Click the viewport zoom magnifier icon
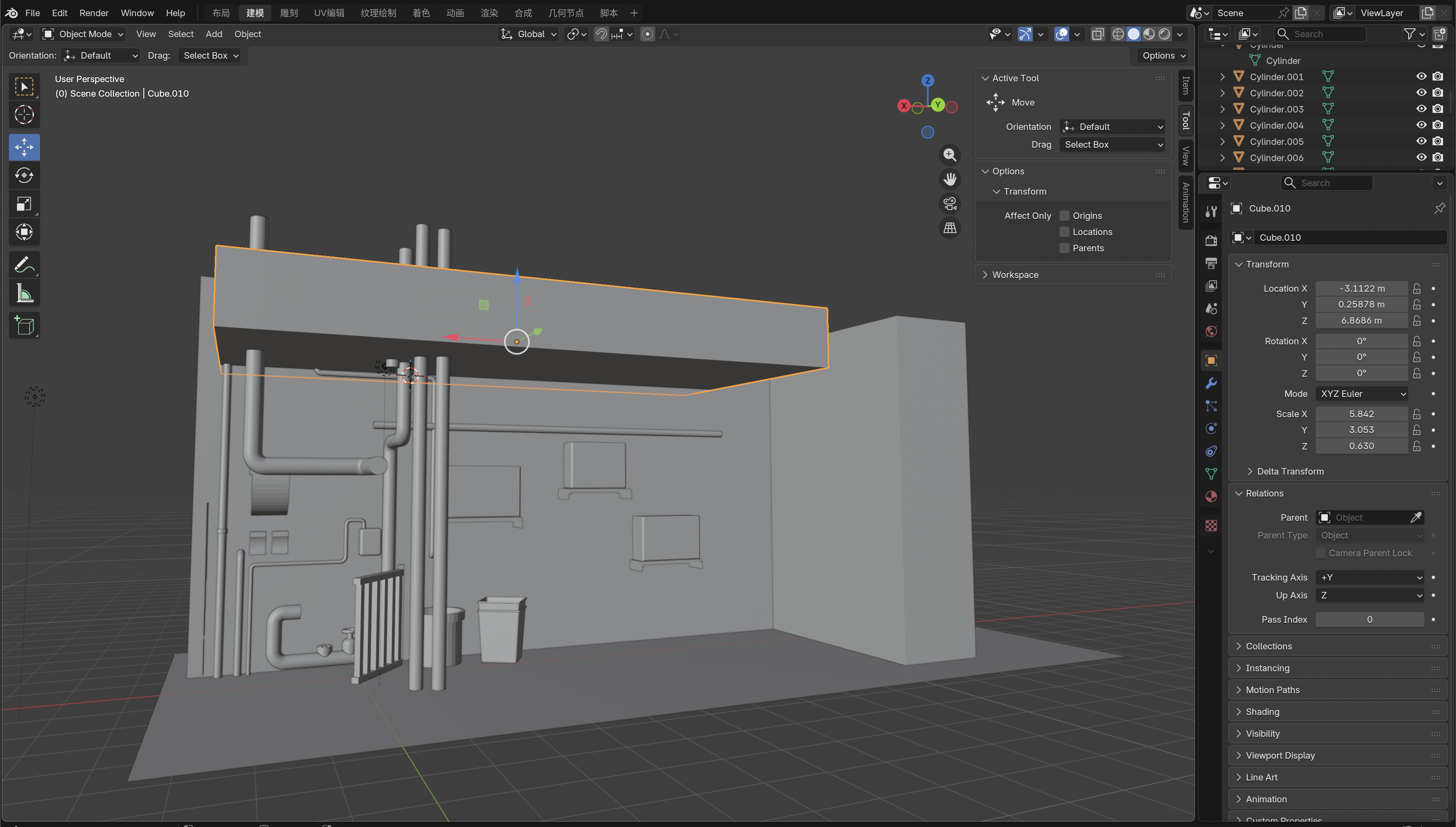 (x=950, y=155)
